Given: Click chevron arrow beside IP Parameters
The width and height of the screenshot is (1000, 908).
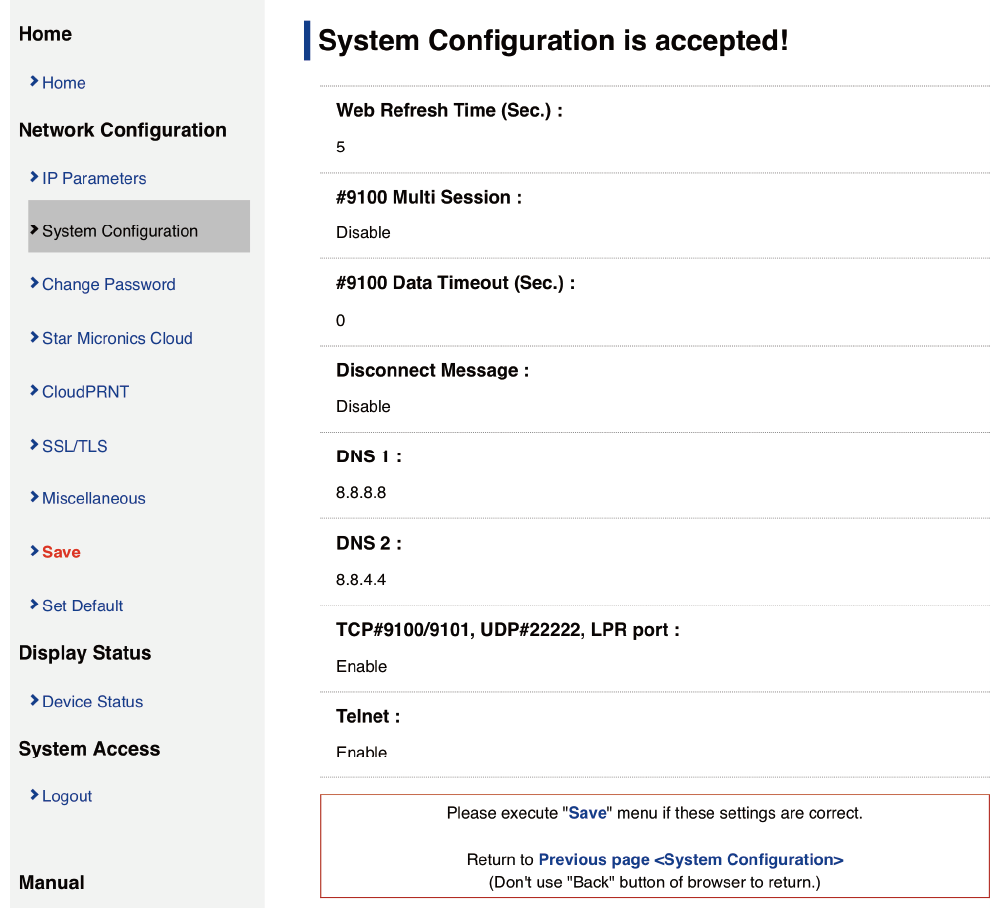Looking at the screenshot, I should point(34,177).
